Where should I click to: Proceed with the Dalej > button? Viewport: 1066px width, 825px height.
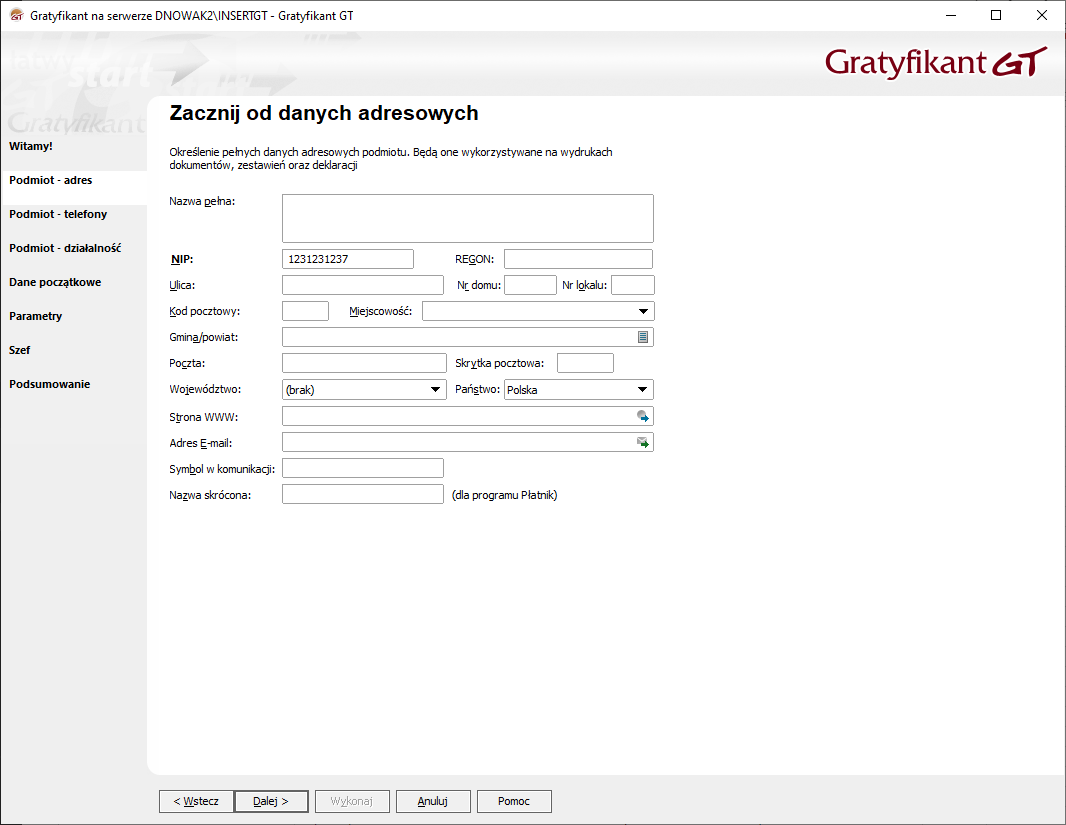[271, 801]
